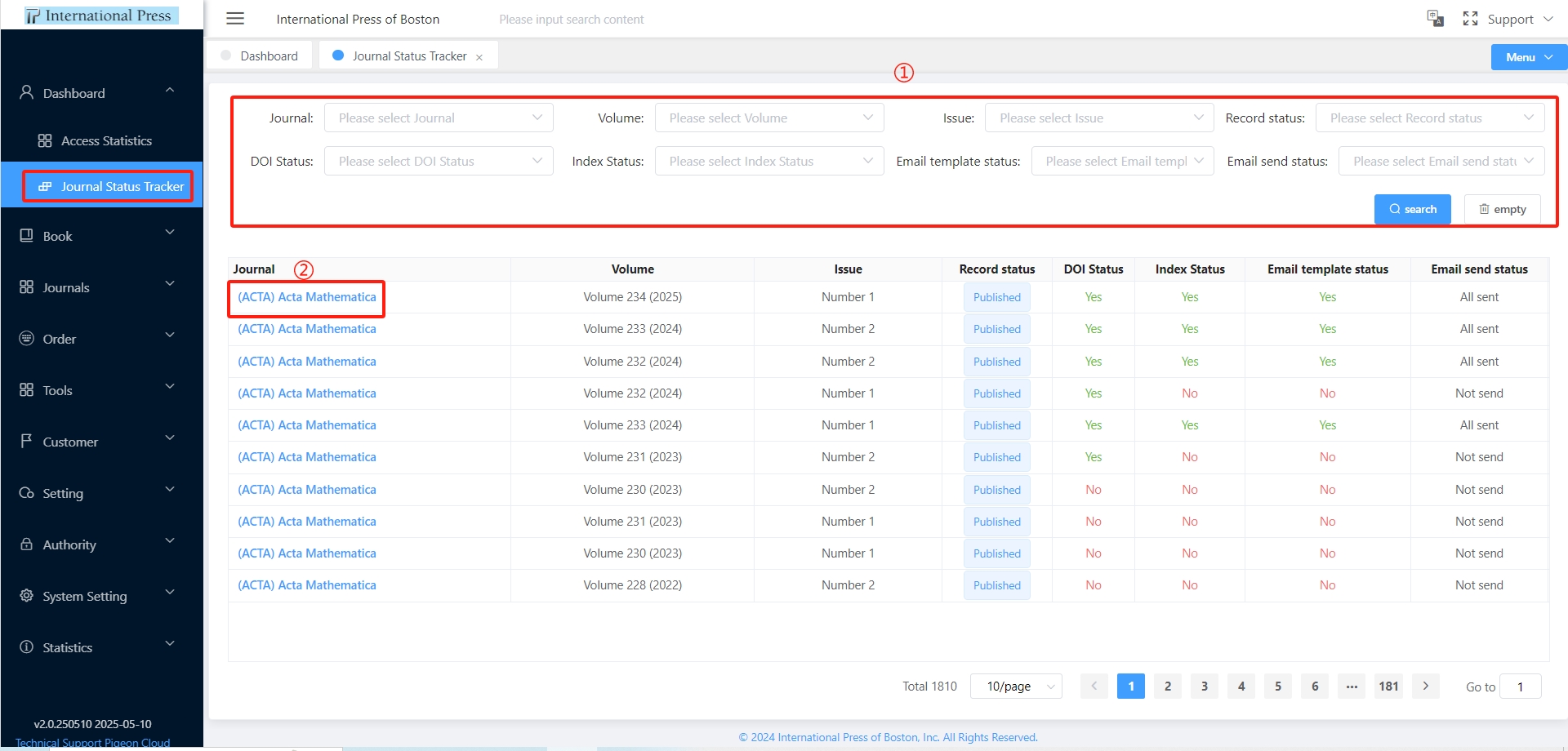Expand the Journals sidebar menu
This screenshot has width=1568, height=751.
[x=101, y=287]
